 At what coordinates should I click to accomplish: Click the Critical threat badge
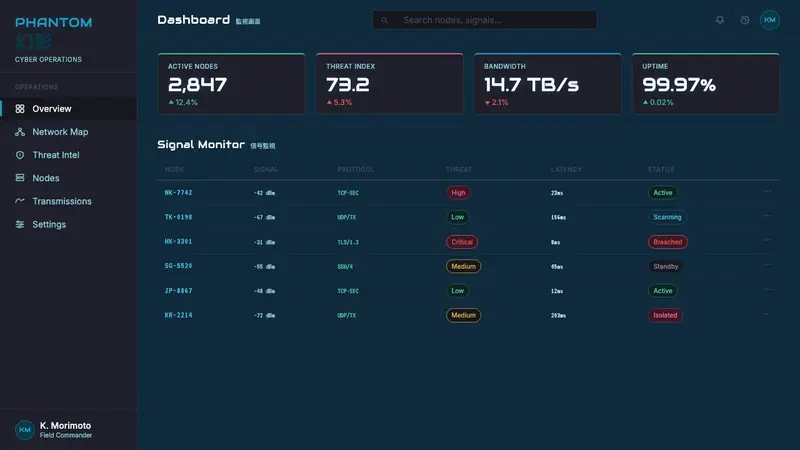(462, 242)
